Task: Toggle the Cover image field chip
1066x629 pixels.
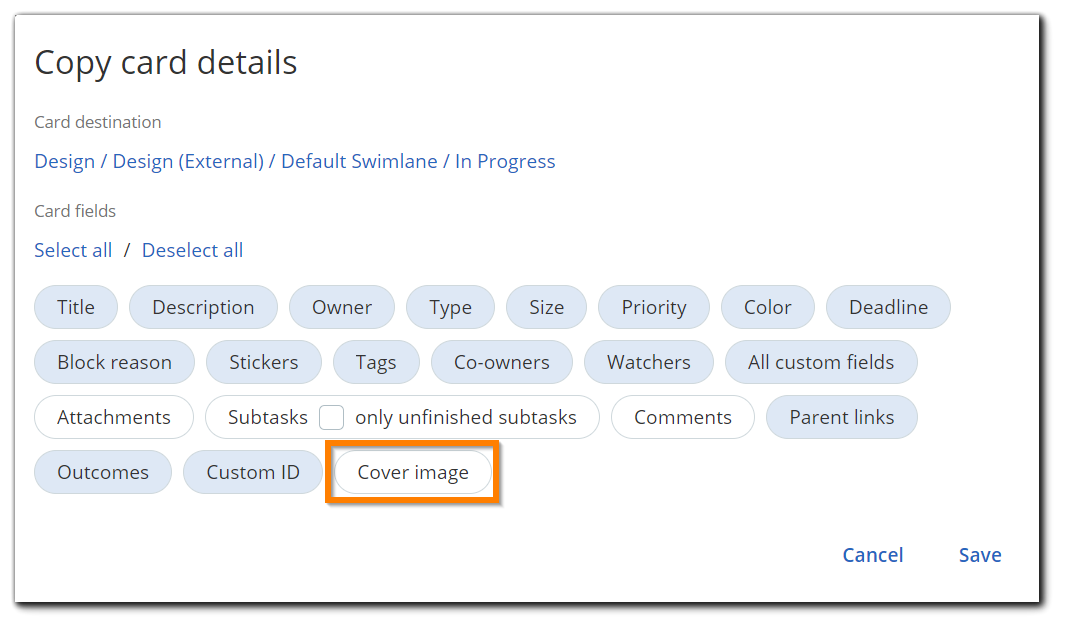Action: (413, 472)
